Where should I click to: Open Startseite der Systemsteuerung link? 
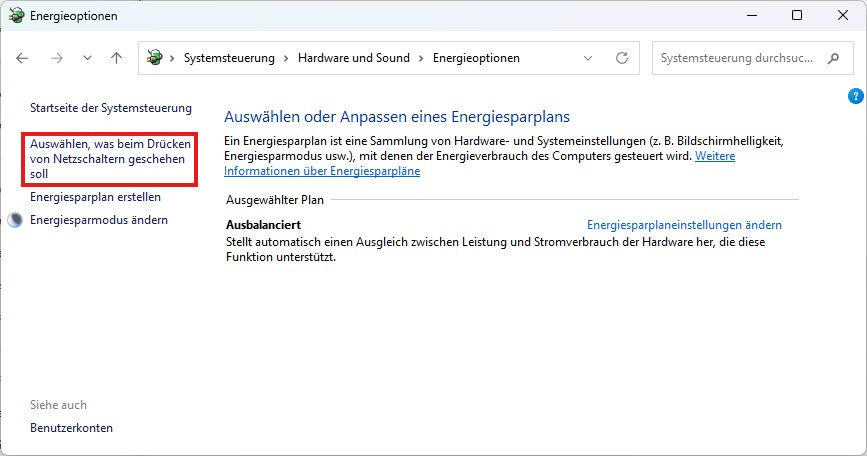coord(111,108)
